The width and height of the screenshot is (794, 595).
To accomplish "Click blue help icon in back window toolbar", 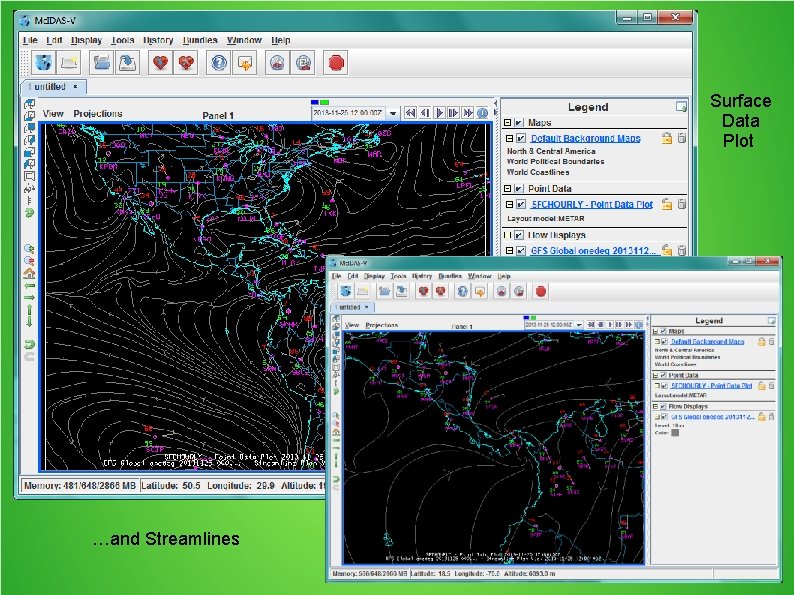I will click(218, 63).
